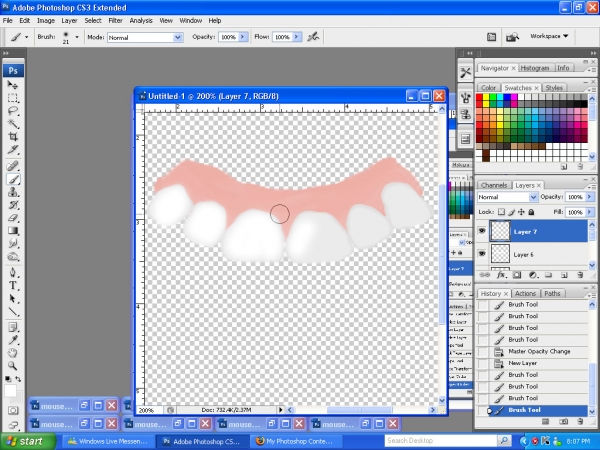The width and height of the screenshot is (600, 450).
Task: Click the Adobe Photoshop taskbar button
Action: [202, 441]
